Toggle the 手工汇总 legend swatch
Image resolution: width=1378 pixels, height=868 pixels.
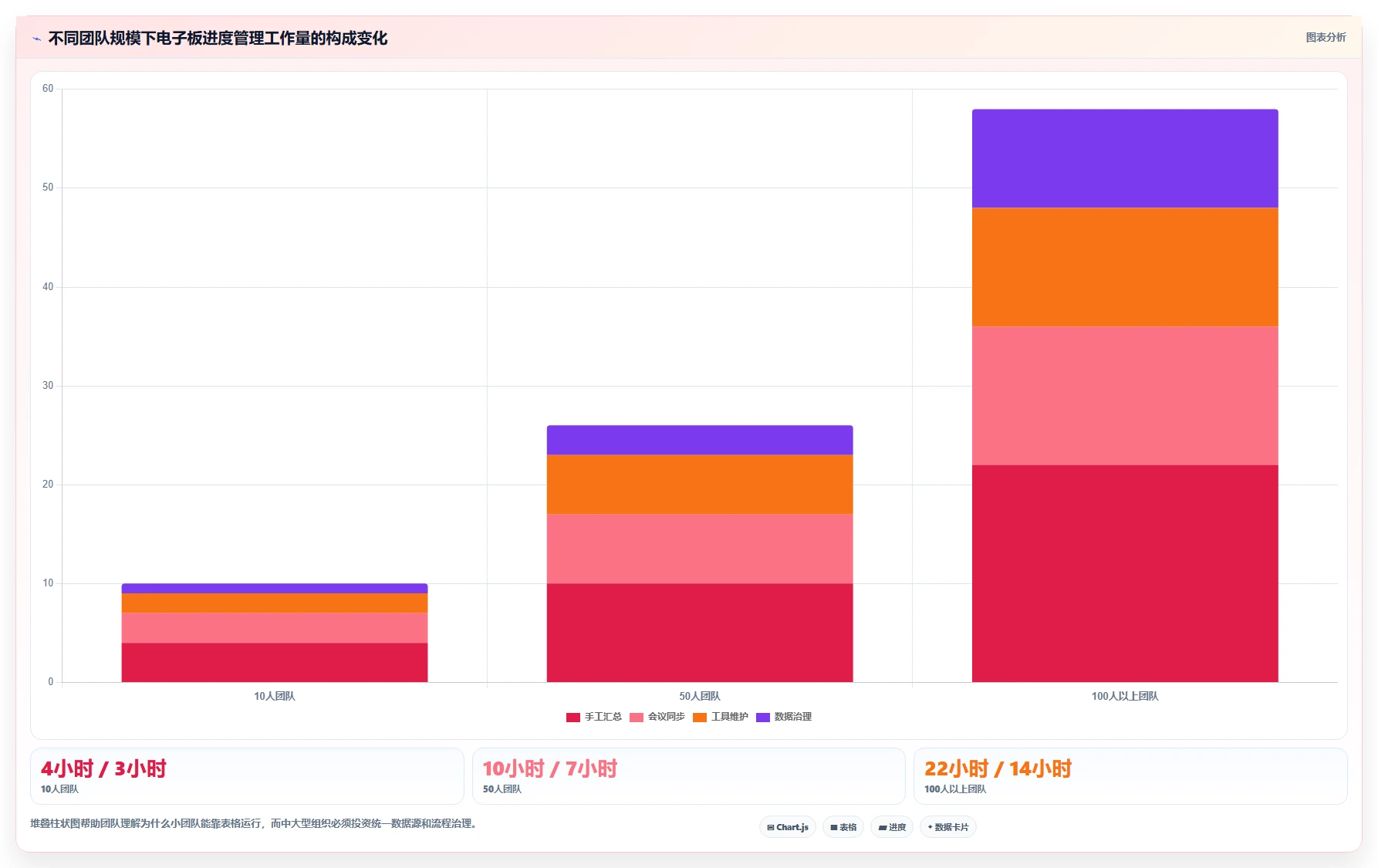tap(573, 718)
